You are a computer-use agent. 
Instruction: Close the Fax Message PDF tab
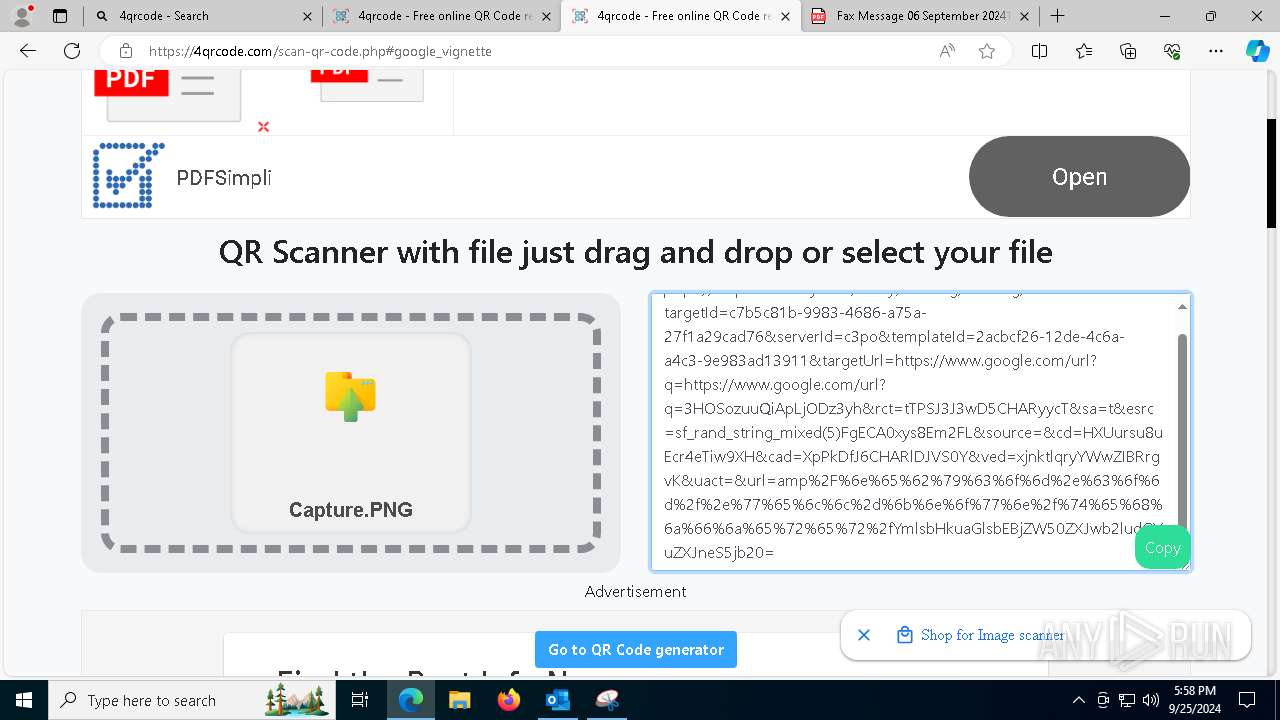point(1025,16)
